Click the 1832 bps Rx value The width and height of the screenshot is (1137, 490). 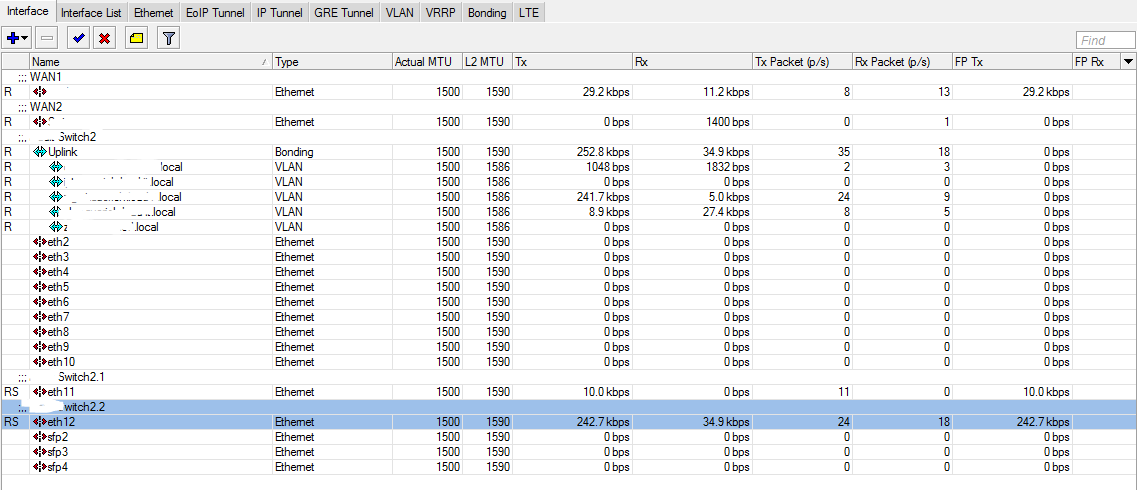tap(727, 167)
